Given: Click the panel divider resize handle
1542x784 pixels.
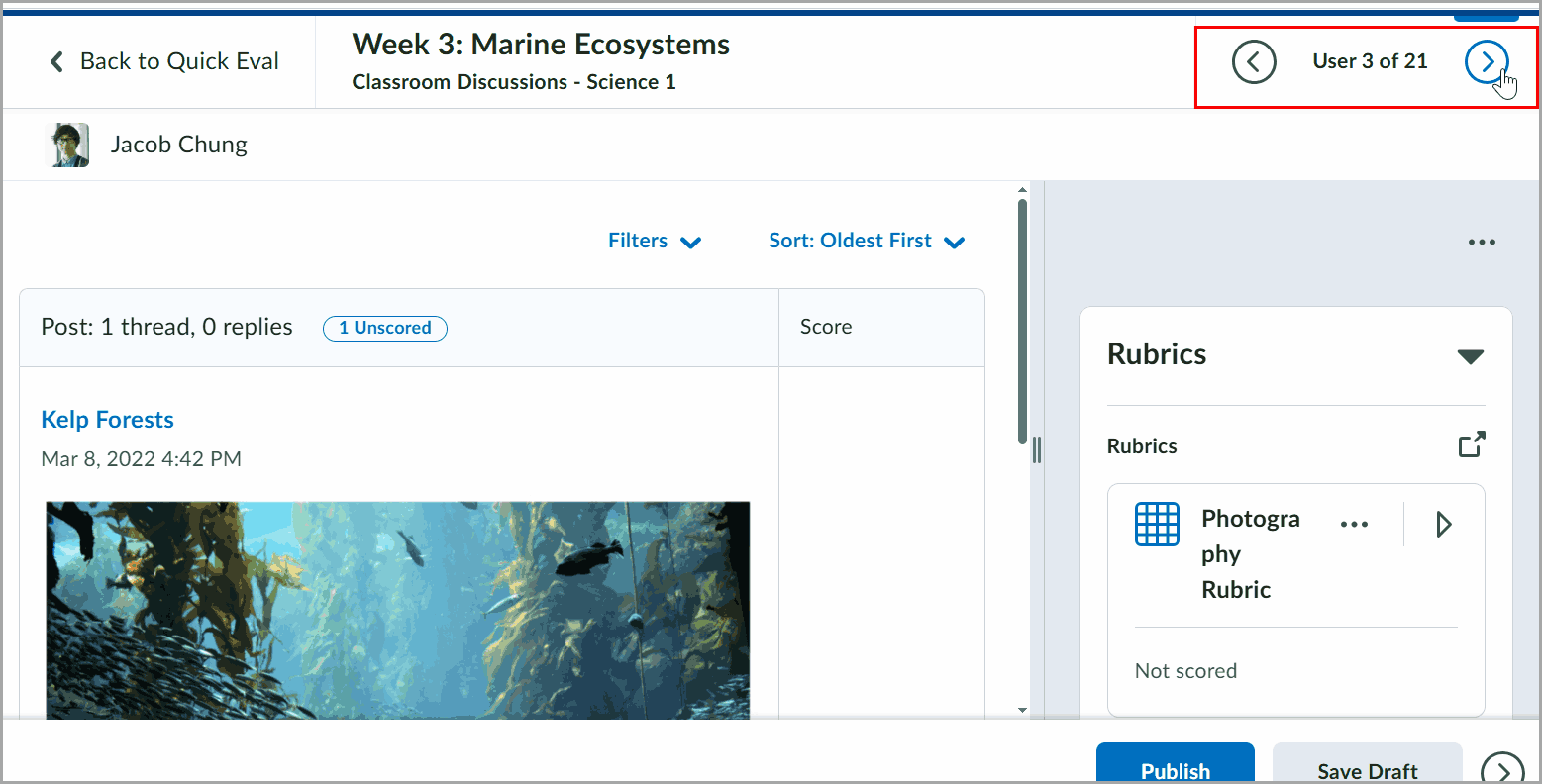Looking at the screenshot, I should pos(1037,450).
